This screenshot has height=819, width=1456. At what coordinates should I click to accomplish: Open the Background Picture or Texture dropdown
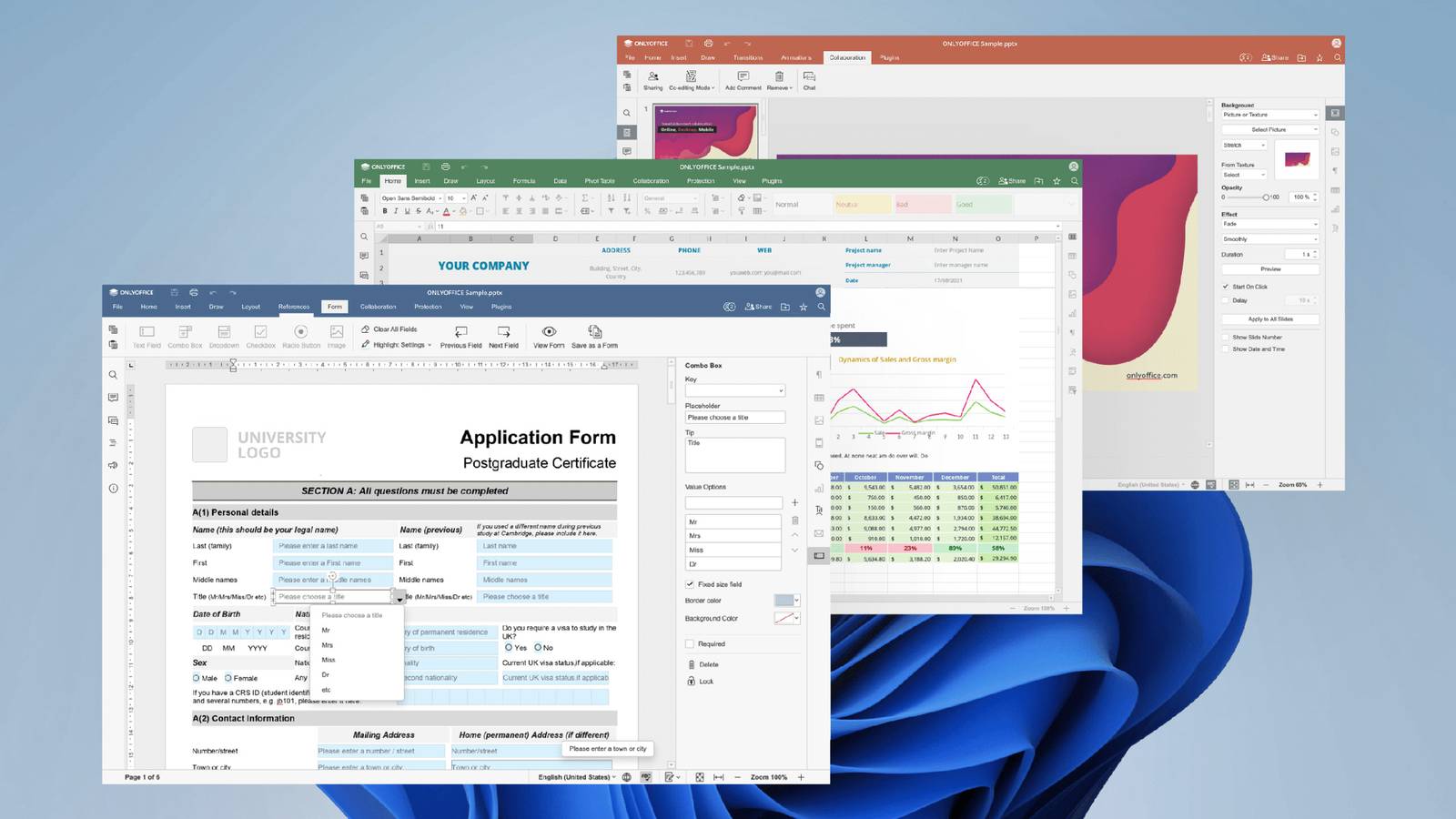pyautogui.click(x=1269, y=115)
